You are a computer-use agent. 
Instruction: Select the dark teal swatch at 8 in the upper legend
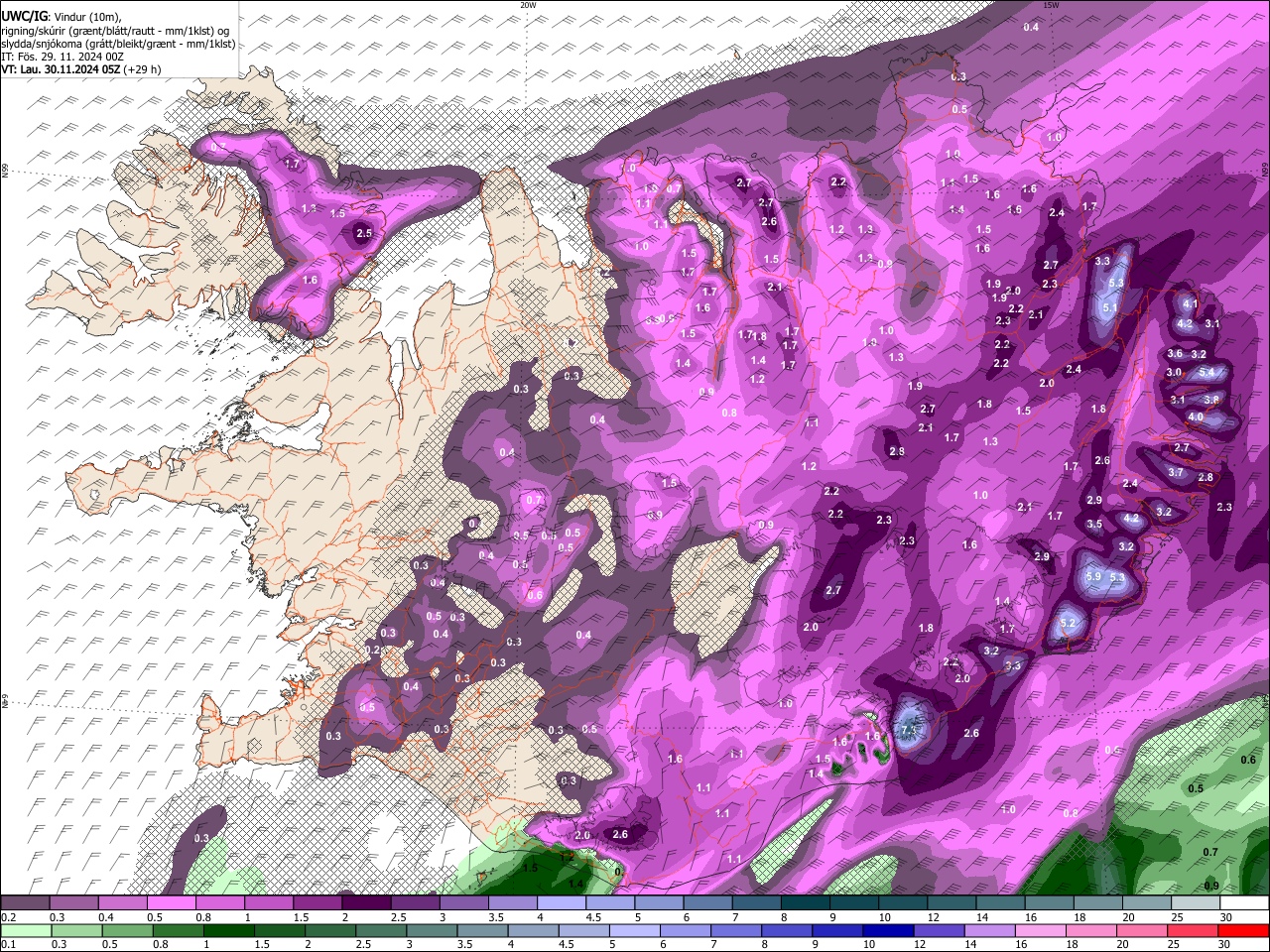[x=805, y=902]
